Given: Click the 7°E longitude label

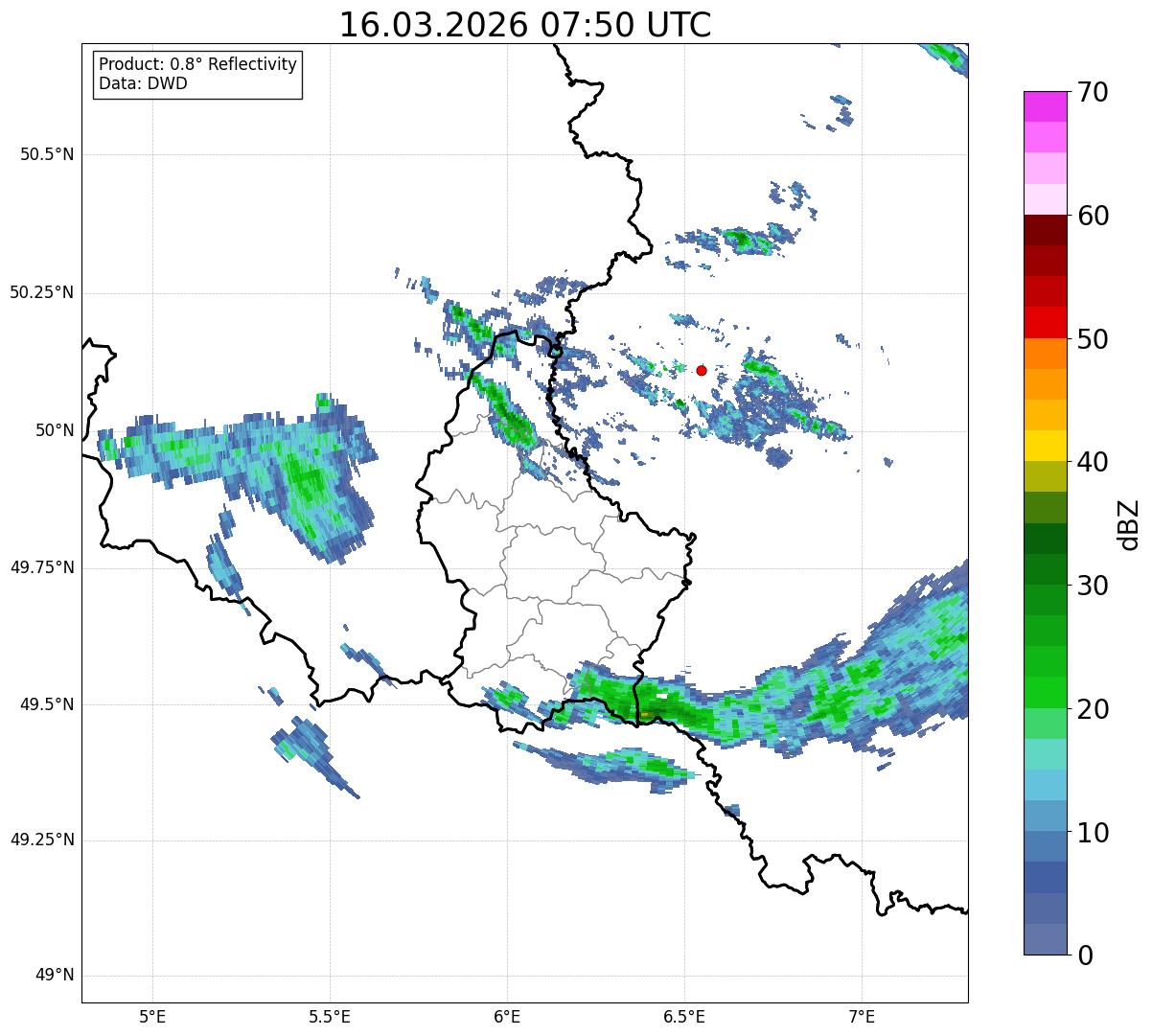Looking at the screenshot, I should click(862, 1016).
